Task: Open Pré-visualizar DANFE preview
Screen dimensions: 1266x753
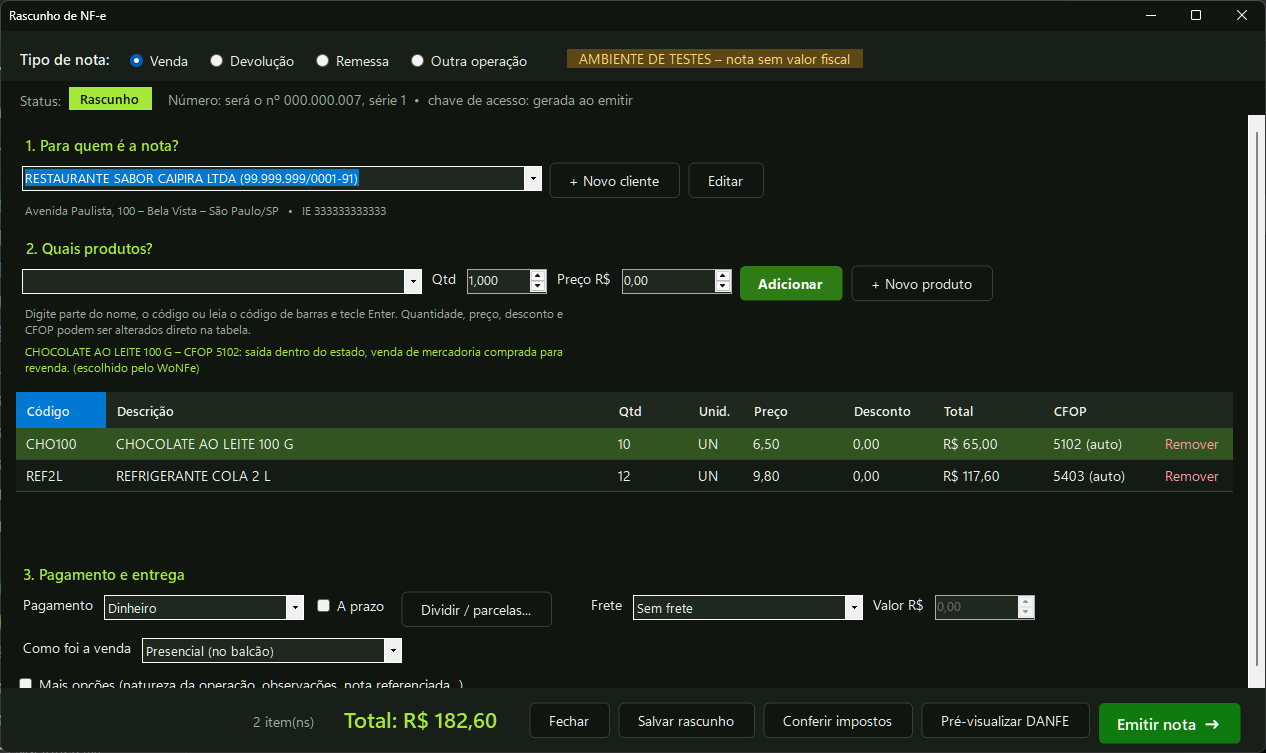Action: click(1006, 721)
